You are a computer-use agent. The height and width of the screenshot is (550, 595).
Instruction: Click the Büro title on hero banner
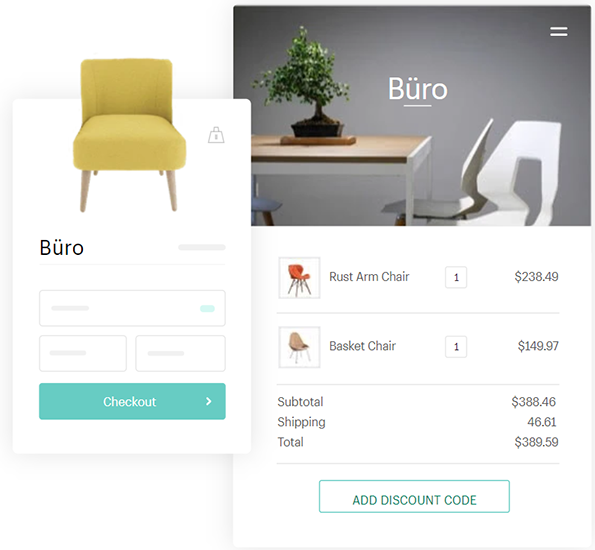(x=417, y=89)
